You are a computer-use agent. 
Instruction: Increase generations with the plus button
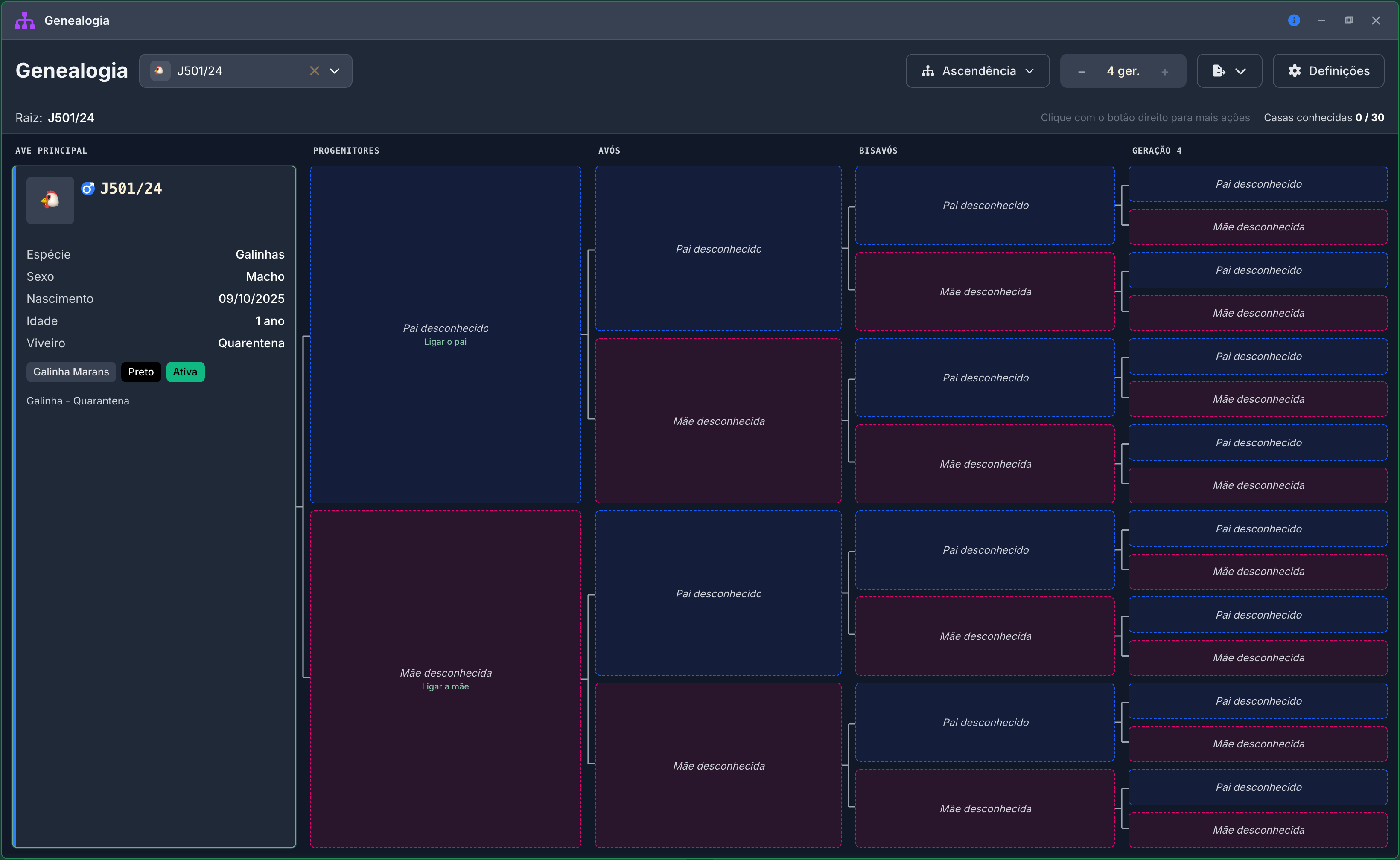[x=1165, y=72]
